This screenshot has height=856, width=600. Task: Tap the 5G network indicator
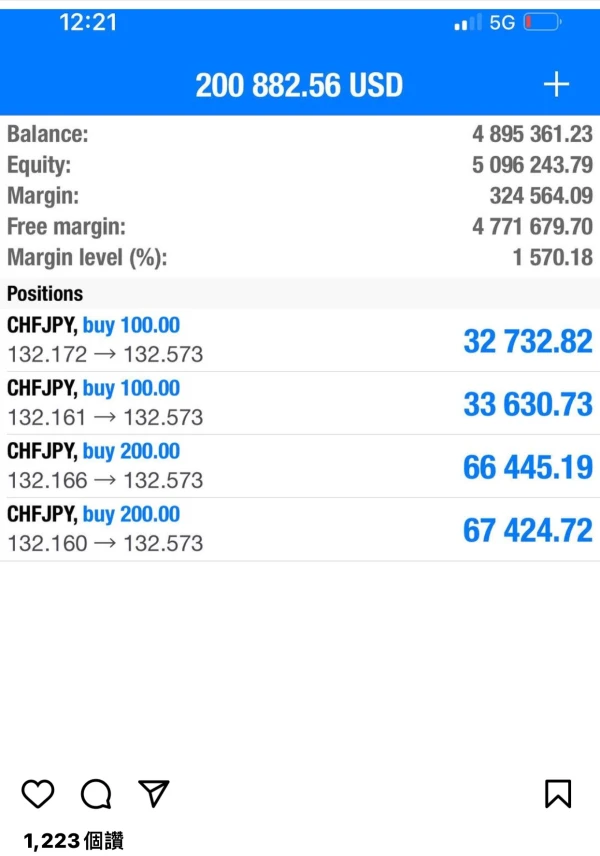click(502, 22)
